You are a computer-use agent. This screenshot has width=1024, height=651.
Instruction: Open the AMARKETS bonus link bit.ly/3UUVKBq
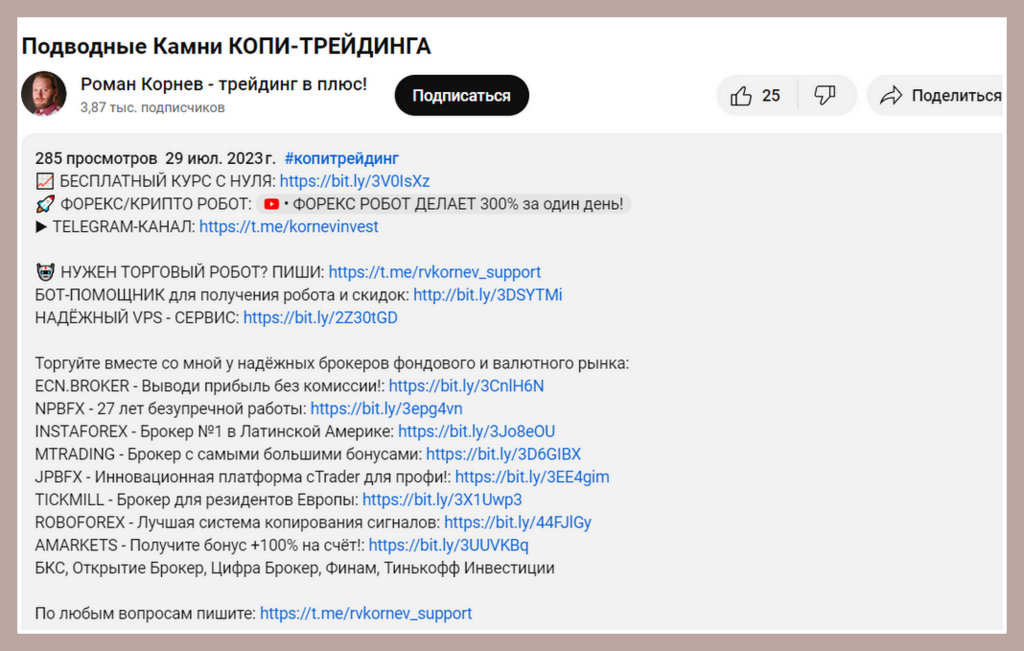448,545
